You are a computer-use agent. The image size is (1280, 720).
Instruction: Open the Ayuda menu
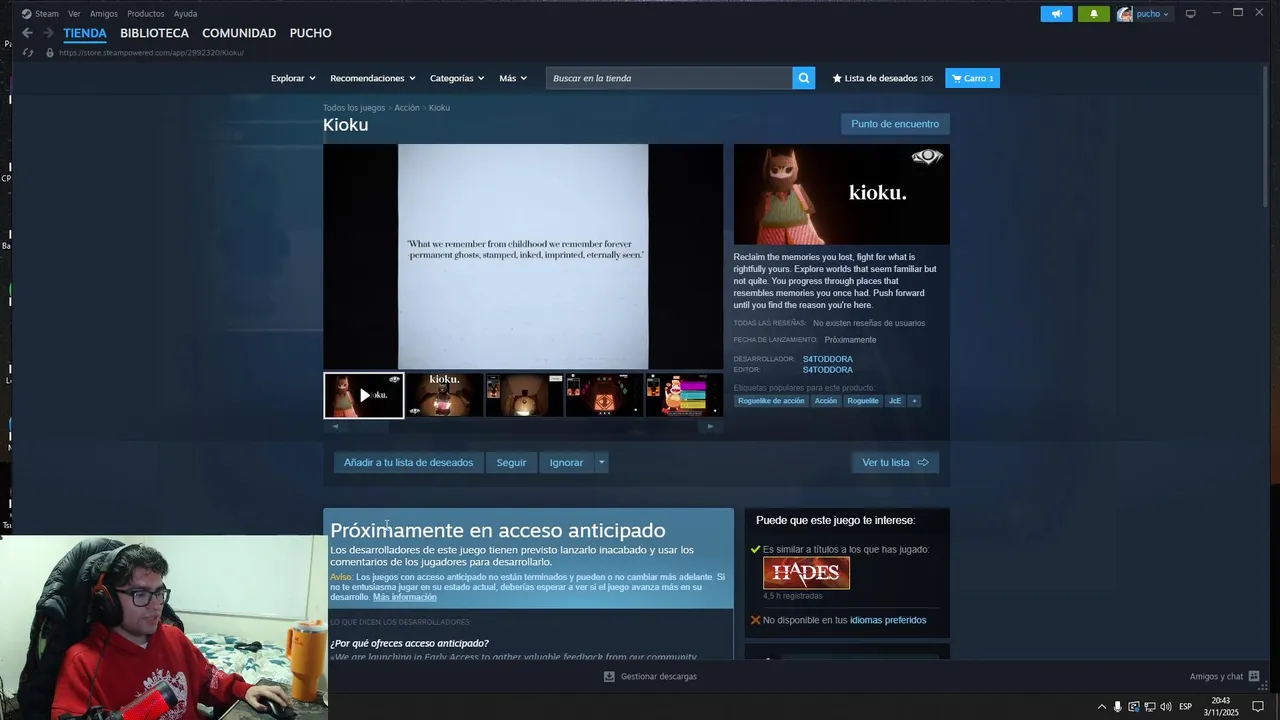pyautogui.click(x=185, y=14)
